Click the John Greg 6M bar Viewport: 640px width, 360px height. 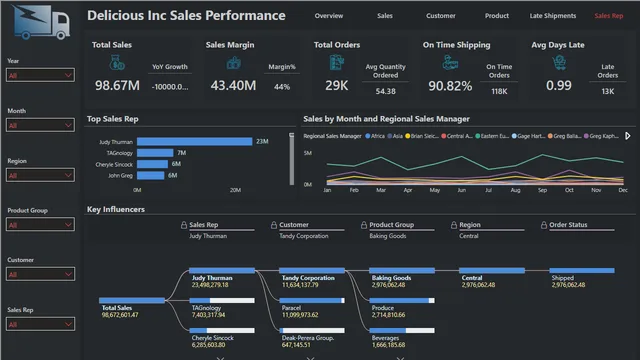coord(151,175)
